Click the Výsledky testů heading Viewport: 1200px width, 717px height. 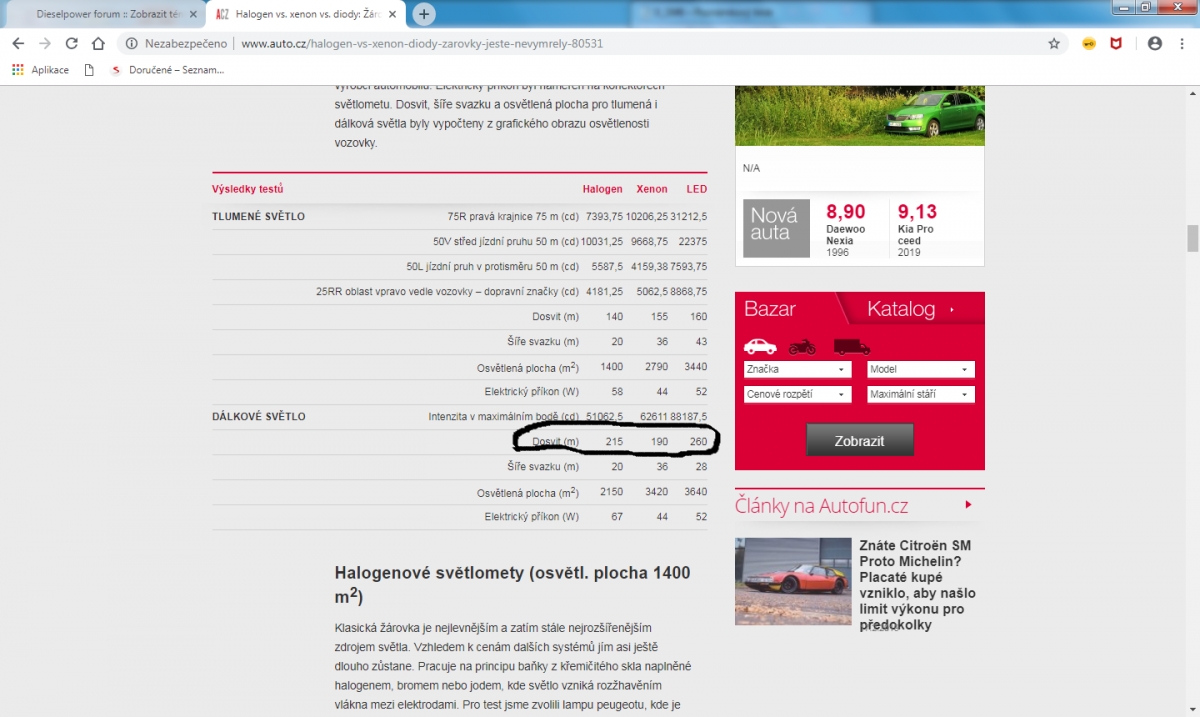tap(248, 189)
